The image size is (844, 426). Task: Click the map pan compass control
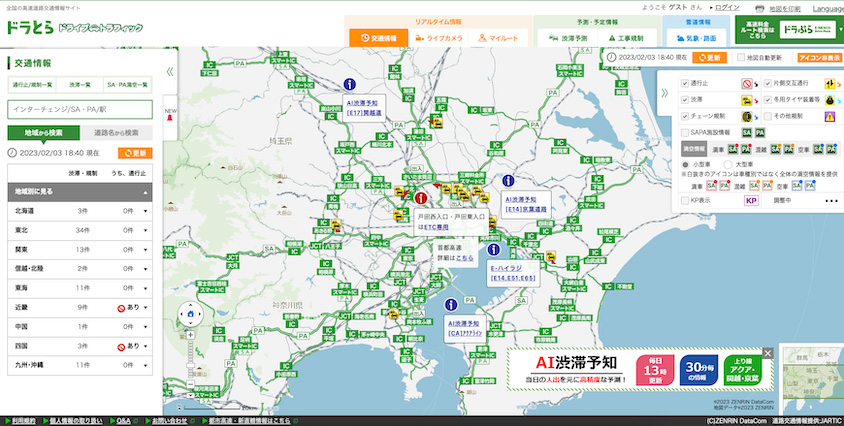(x=190, y=317)
